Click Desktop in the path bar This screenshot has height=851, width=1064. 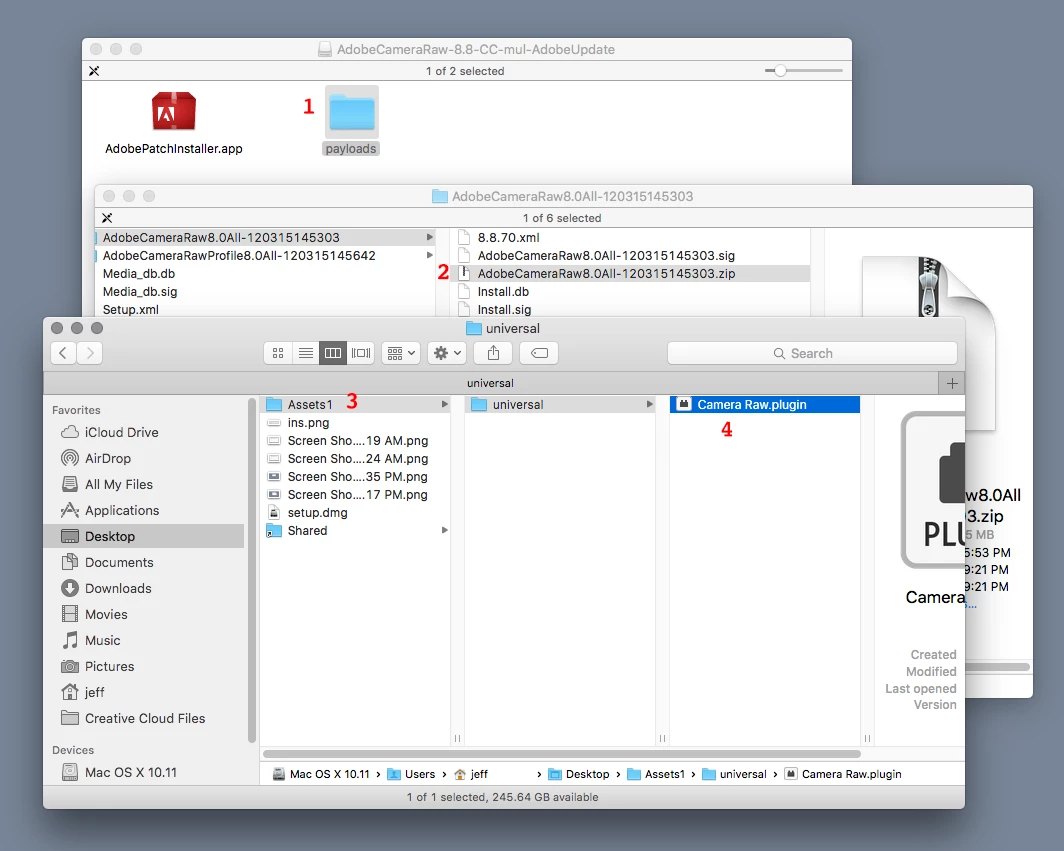click(579, 774)
